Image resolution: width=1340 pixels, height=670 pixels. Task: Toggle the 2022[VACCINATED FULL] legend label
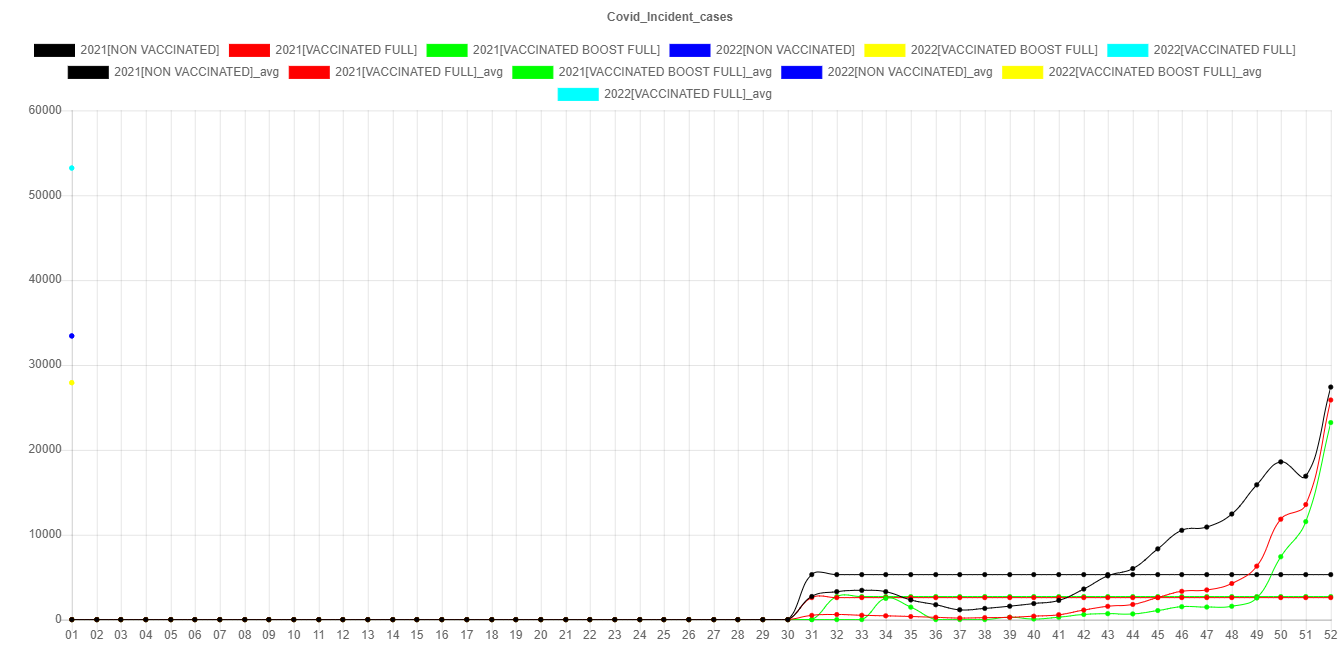tap(1224, 50)
